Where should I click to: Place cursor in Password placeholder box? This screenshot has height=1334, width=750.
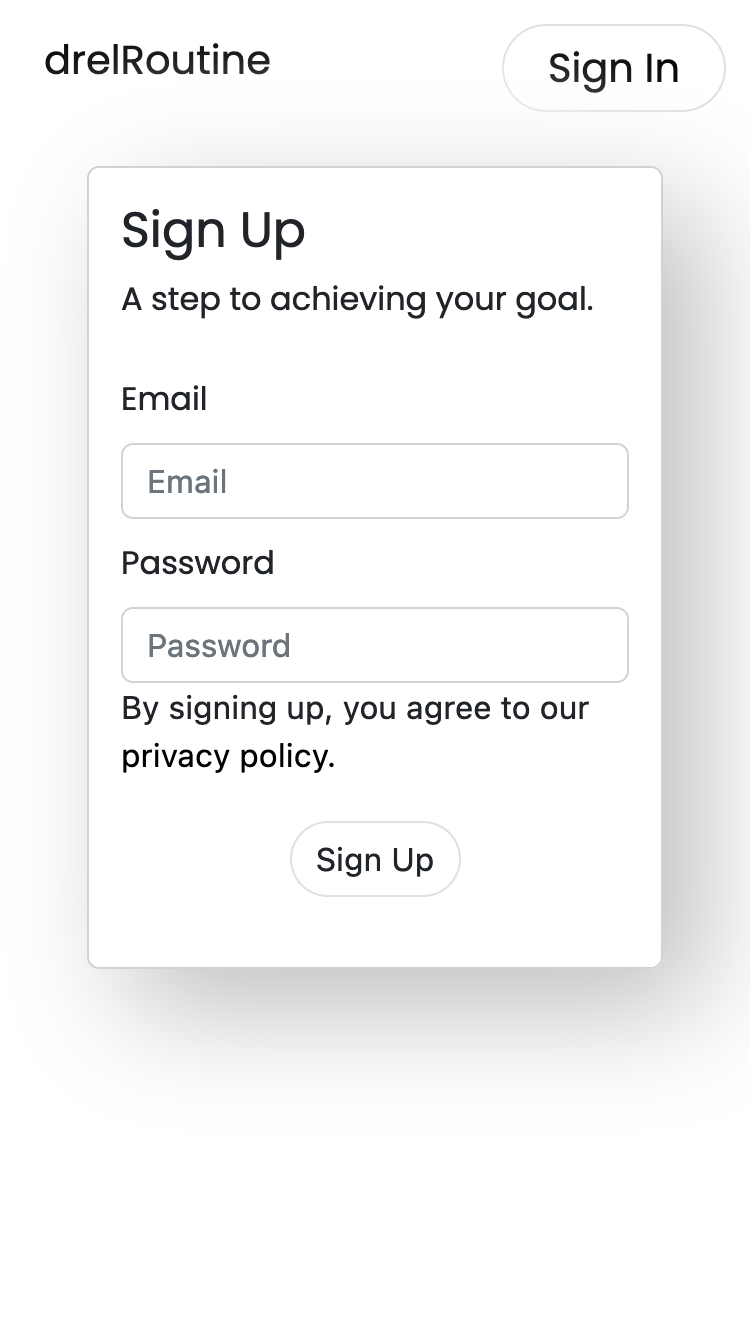374,645
